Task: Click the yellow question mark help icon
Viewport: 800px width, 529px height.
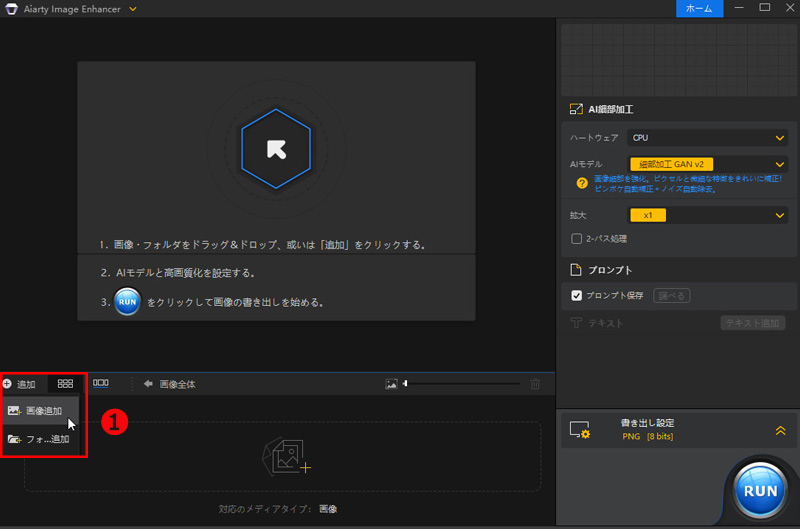Action: tap(582, 183)
